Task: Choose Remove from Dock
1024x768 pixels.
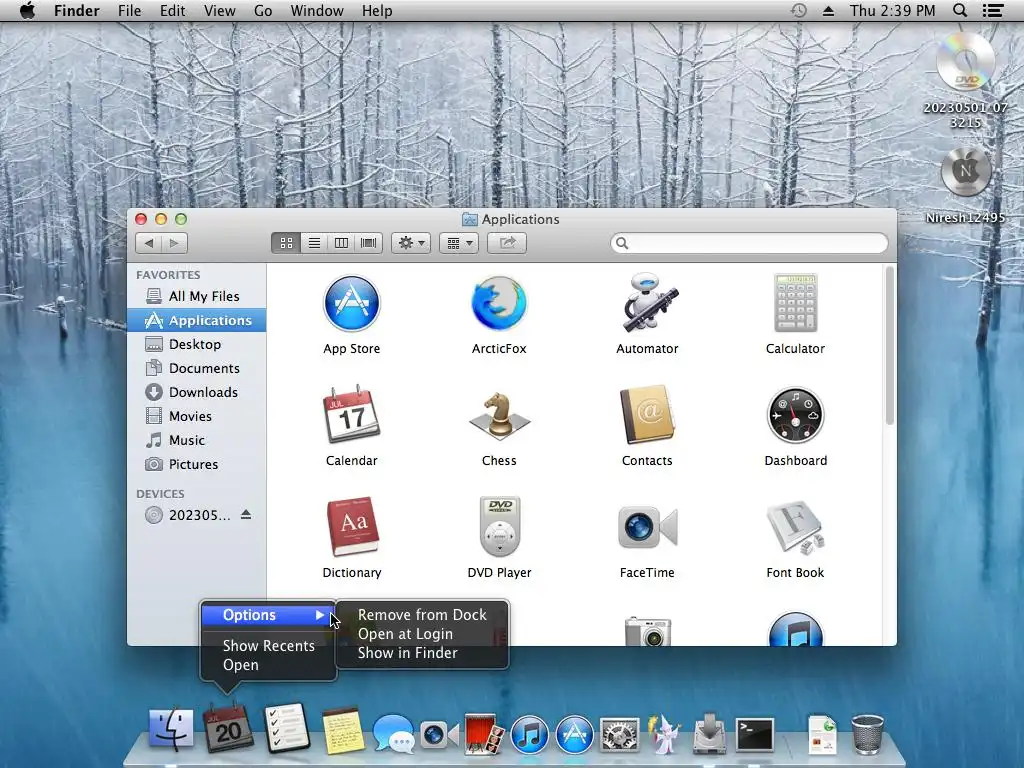Action: point(422,615)
